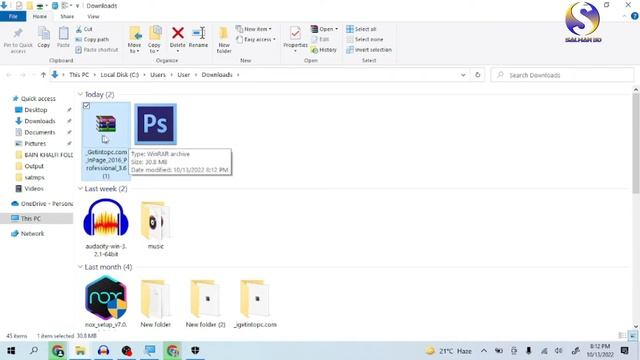Show hidden system tray icons chevron
The width and height of the screenshot is (640, 360).
tap(484, 351)
